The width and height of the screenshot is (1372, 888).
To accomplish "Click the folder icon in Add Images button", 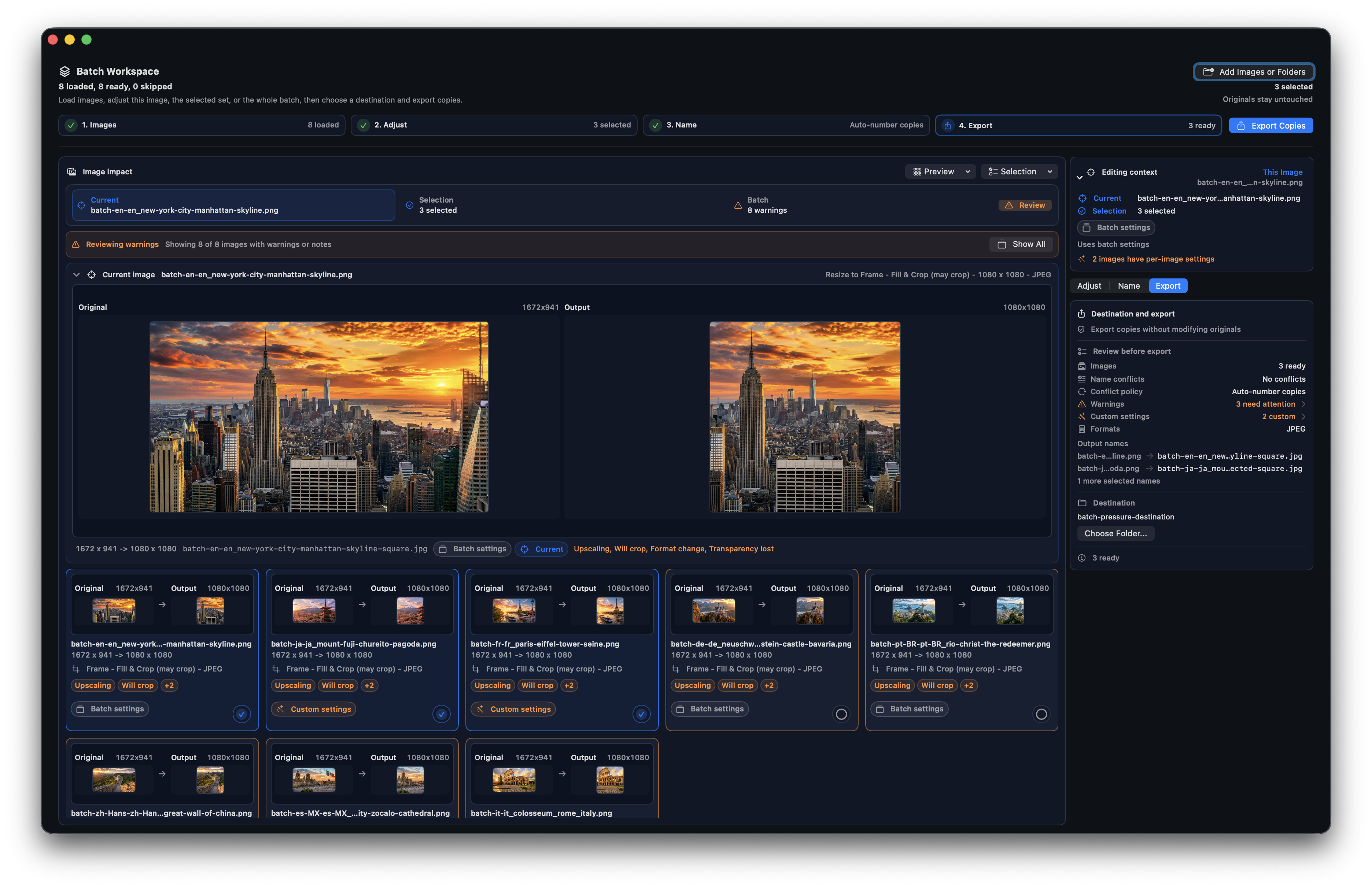I will pos(1208,72).
